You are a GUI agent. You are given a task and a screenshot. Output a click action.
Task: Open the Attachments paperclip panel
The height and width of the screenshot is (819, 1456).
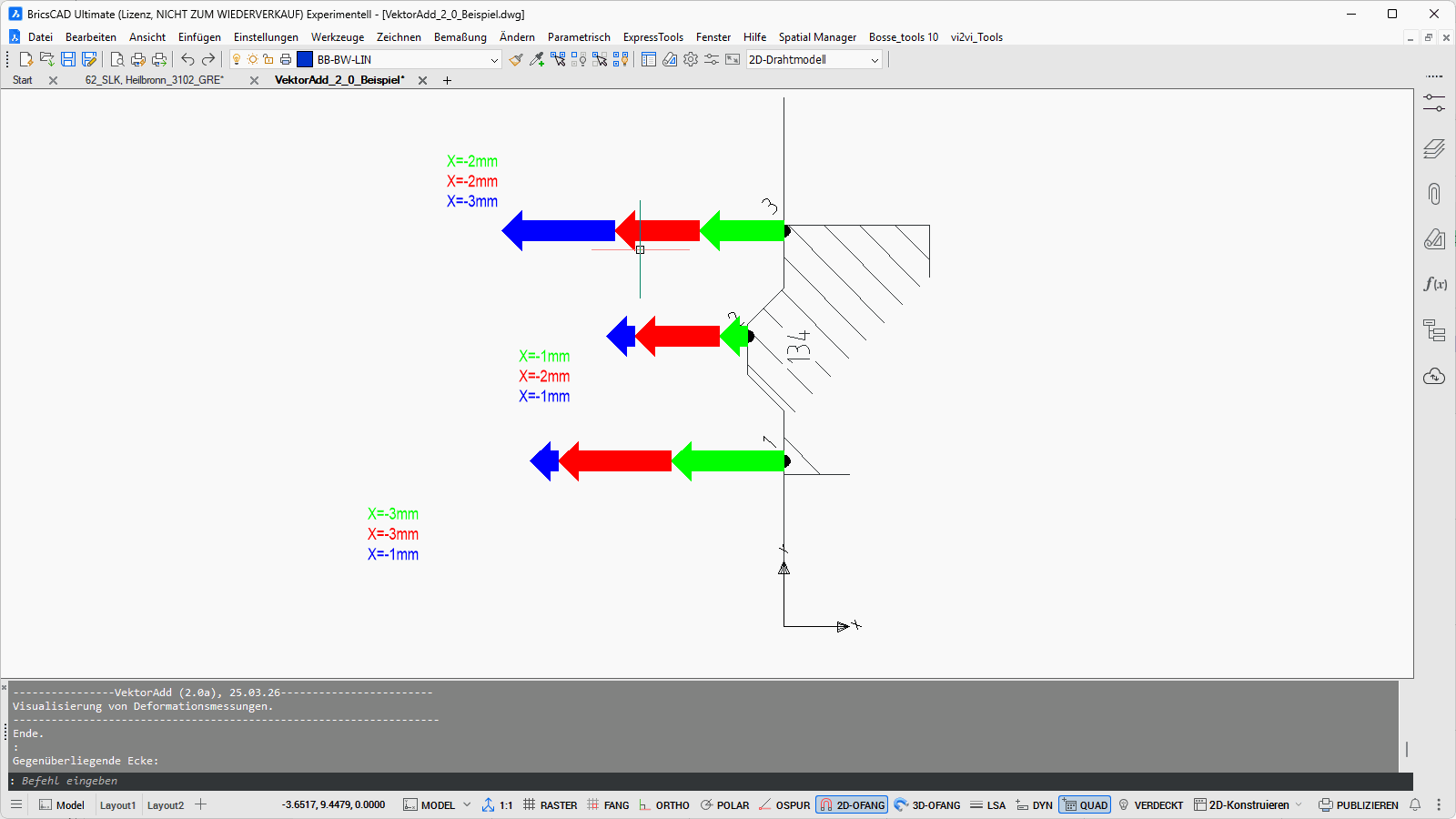tap(1434, 194)
